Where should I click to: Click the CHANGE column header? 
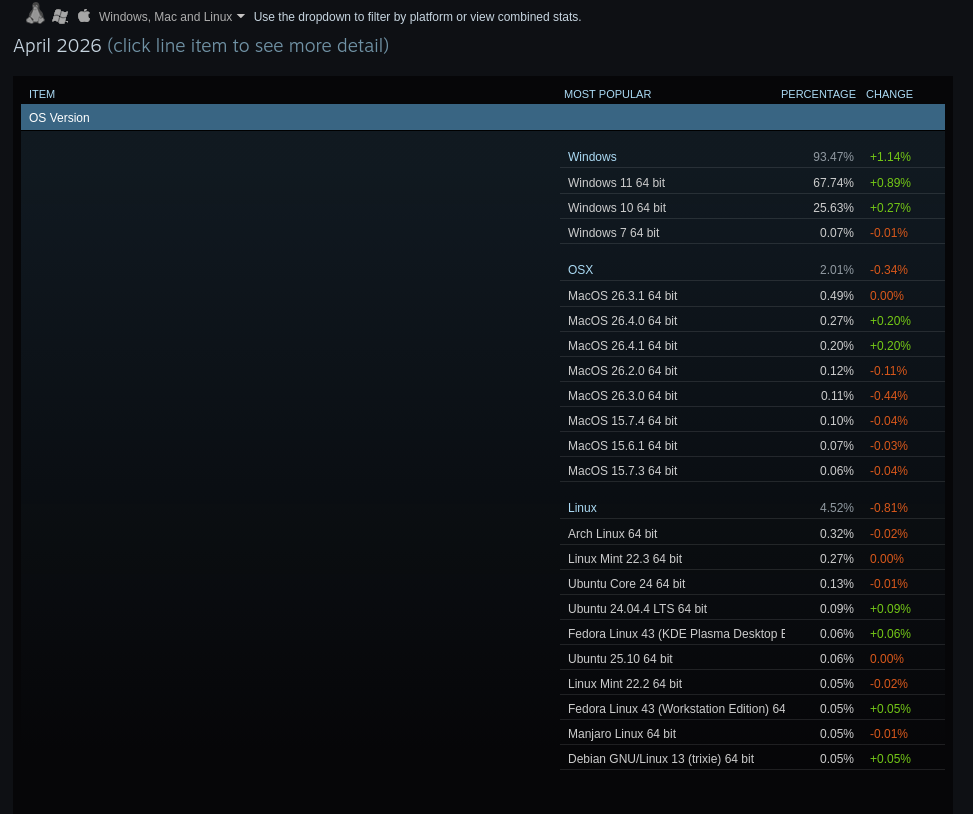(889, 94)
